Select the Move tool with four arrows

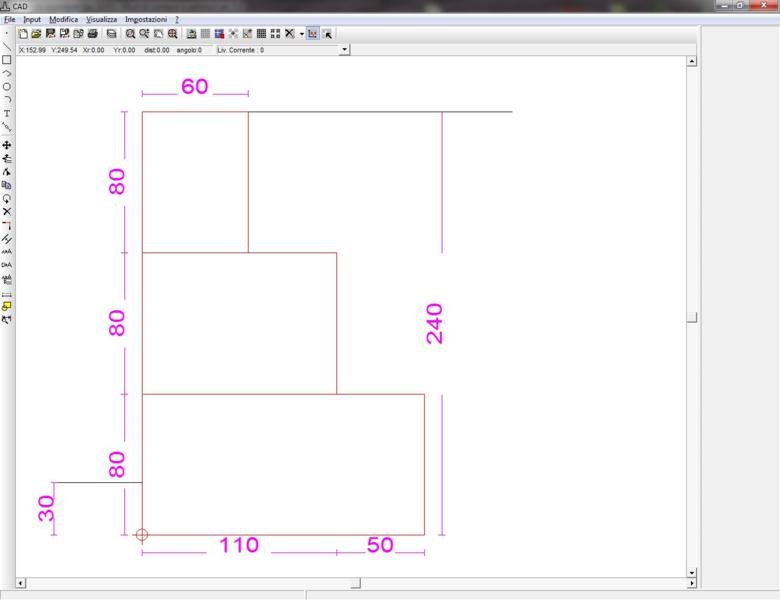click(6, 145)
